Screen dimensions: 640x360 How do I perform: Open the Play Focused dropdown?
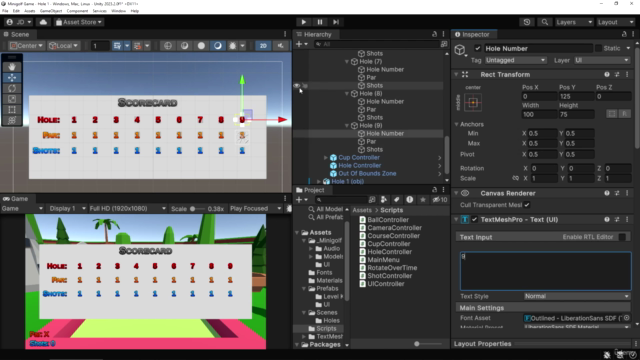pos(255,209)
